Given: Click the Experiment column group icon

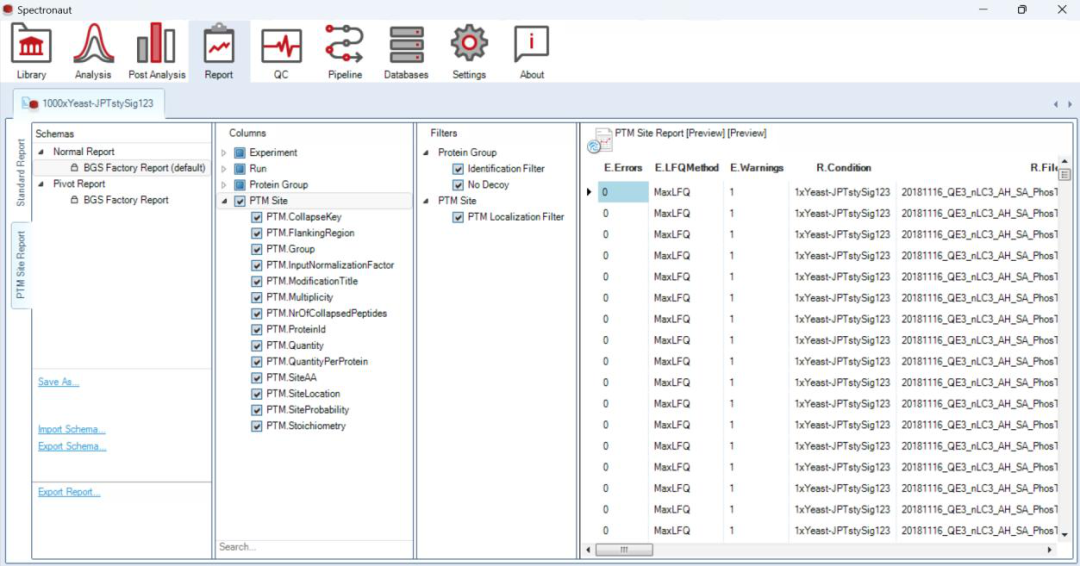Looking at the screenshot, I should pyautogui.click(x=240, y=152).
